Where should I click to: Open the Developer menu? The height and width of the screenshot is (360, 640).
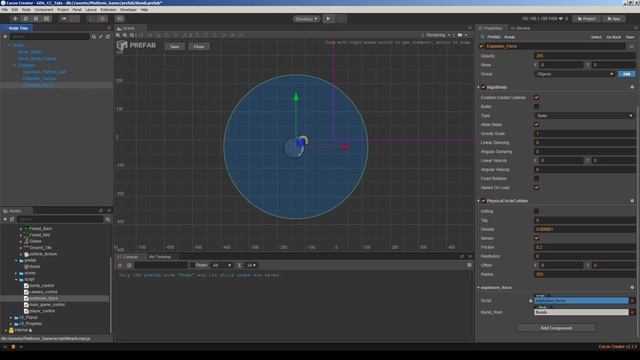point(129,9)
